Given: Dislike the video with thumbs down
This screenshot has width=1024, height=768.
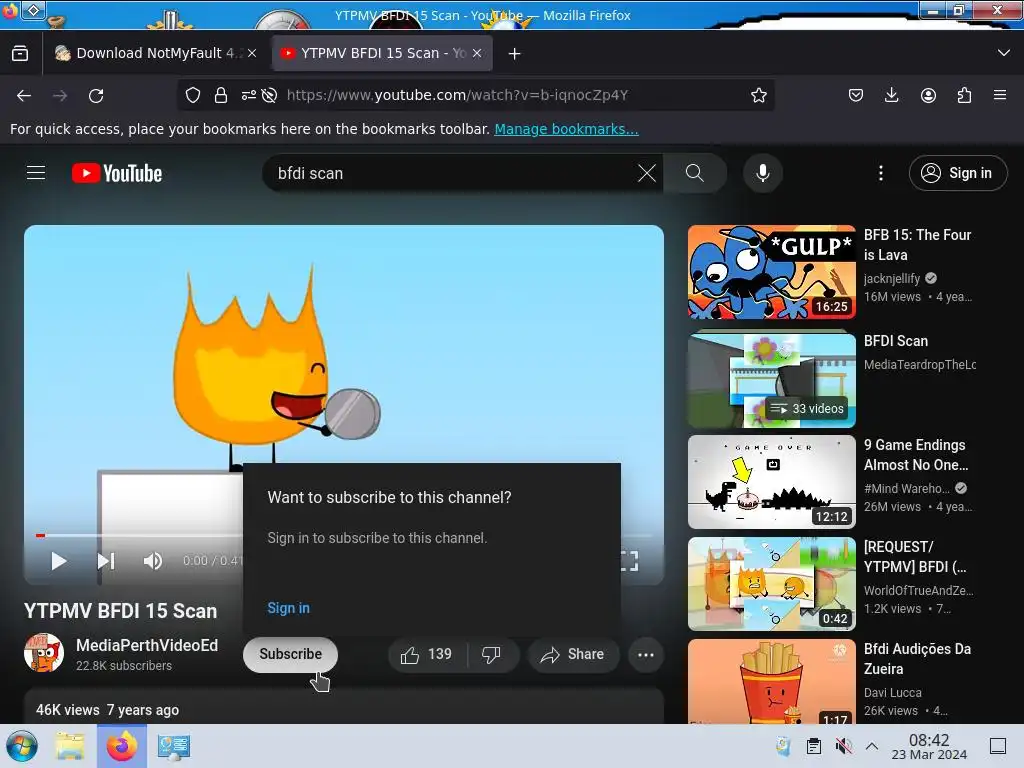Looking at the screenshot, I should coord(491,654).
